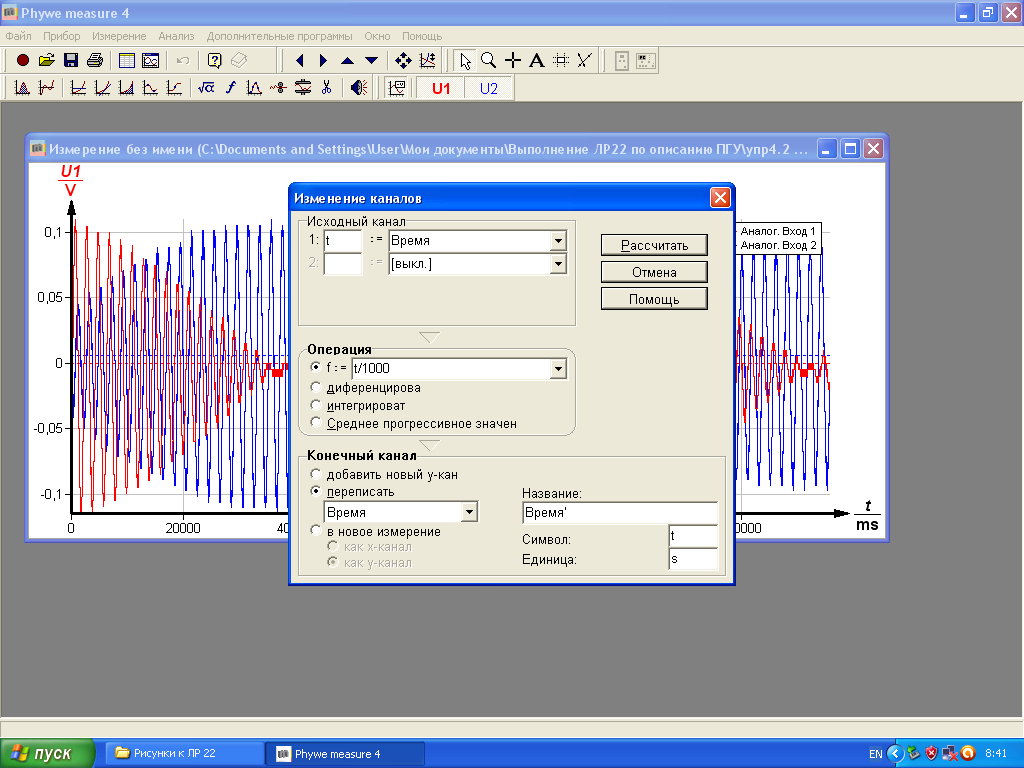
Task: Open a measurement file with the folder icon
Action: pyautogui.click(x=47, y=61)
